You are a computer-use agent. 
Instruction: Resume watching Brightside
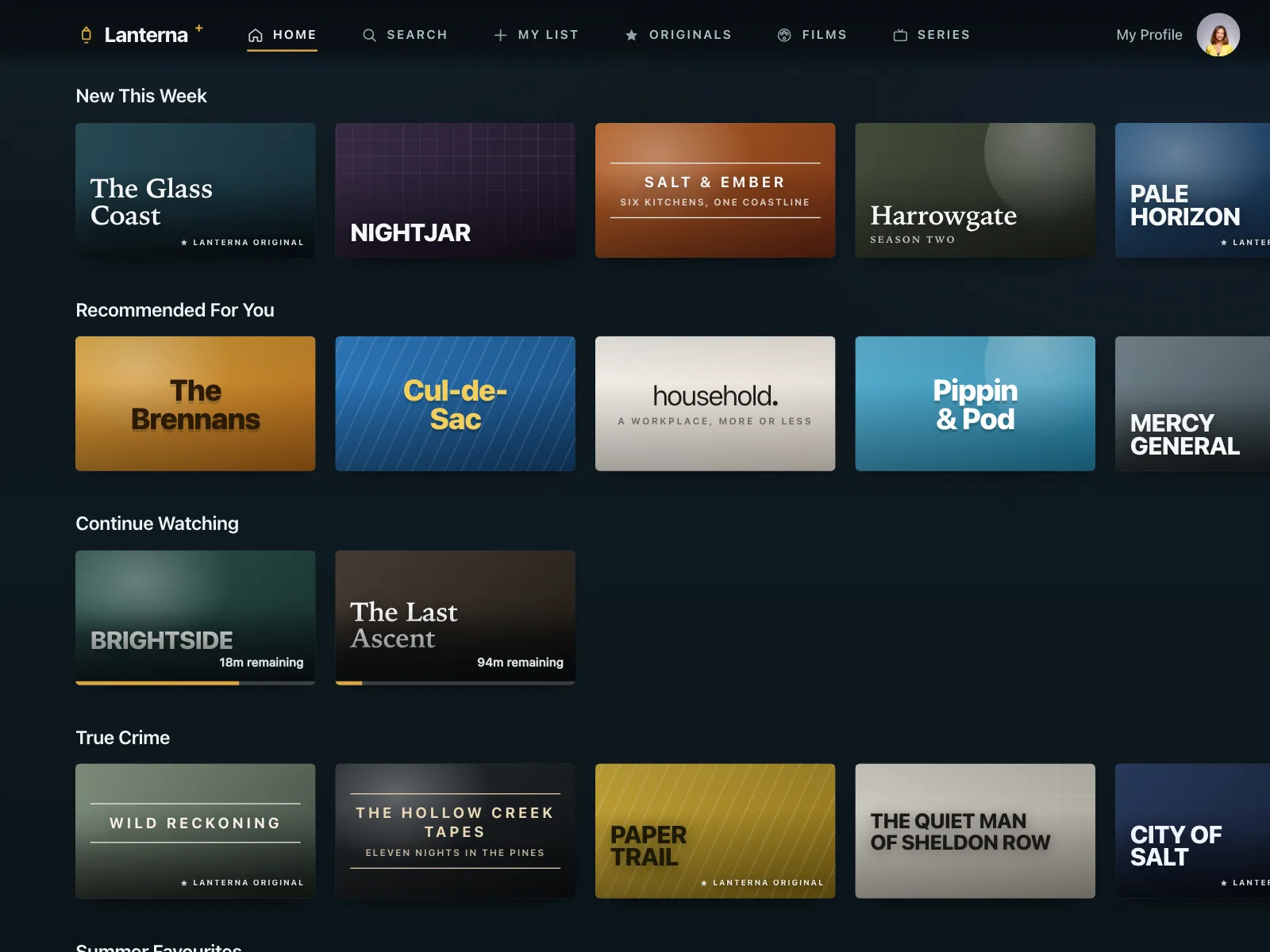pyautogui.click(x=195, y=617)
